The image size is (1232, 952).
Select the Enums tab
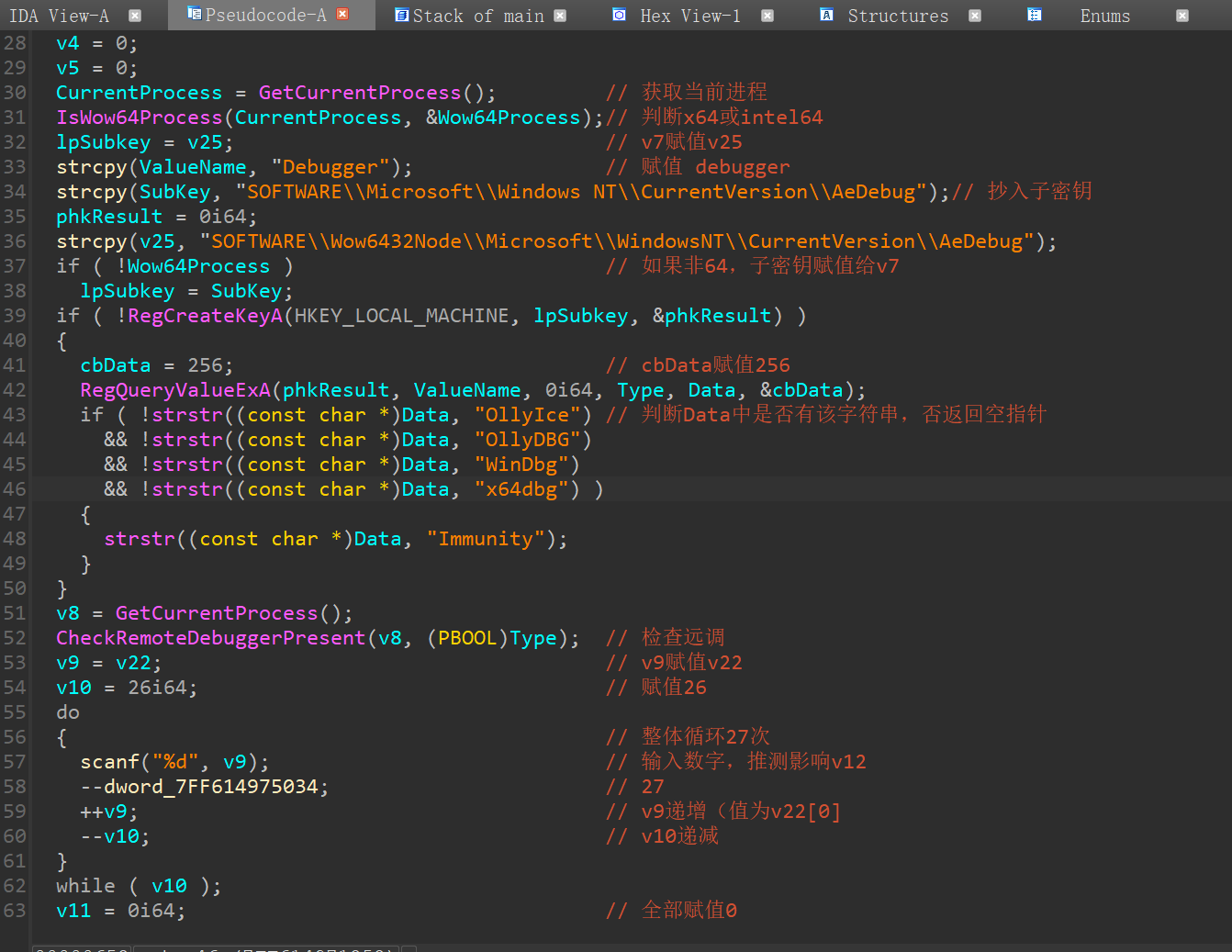tap(1104, 16)
